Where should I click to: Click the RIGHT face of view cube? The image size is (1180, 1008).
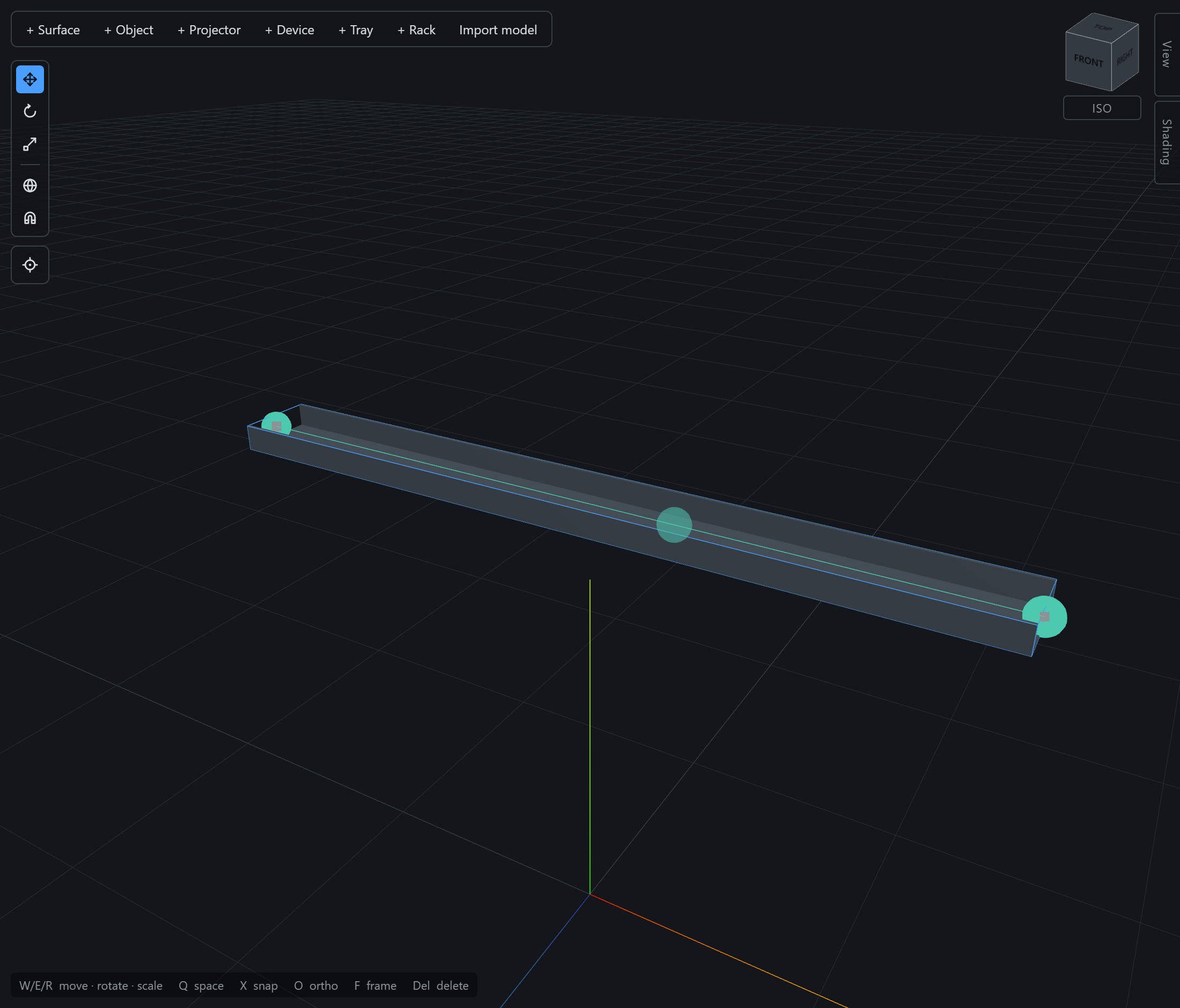coord(1125,57)
